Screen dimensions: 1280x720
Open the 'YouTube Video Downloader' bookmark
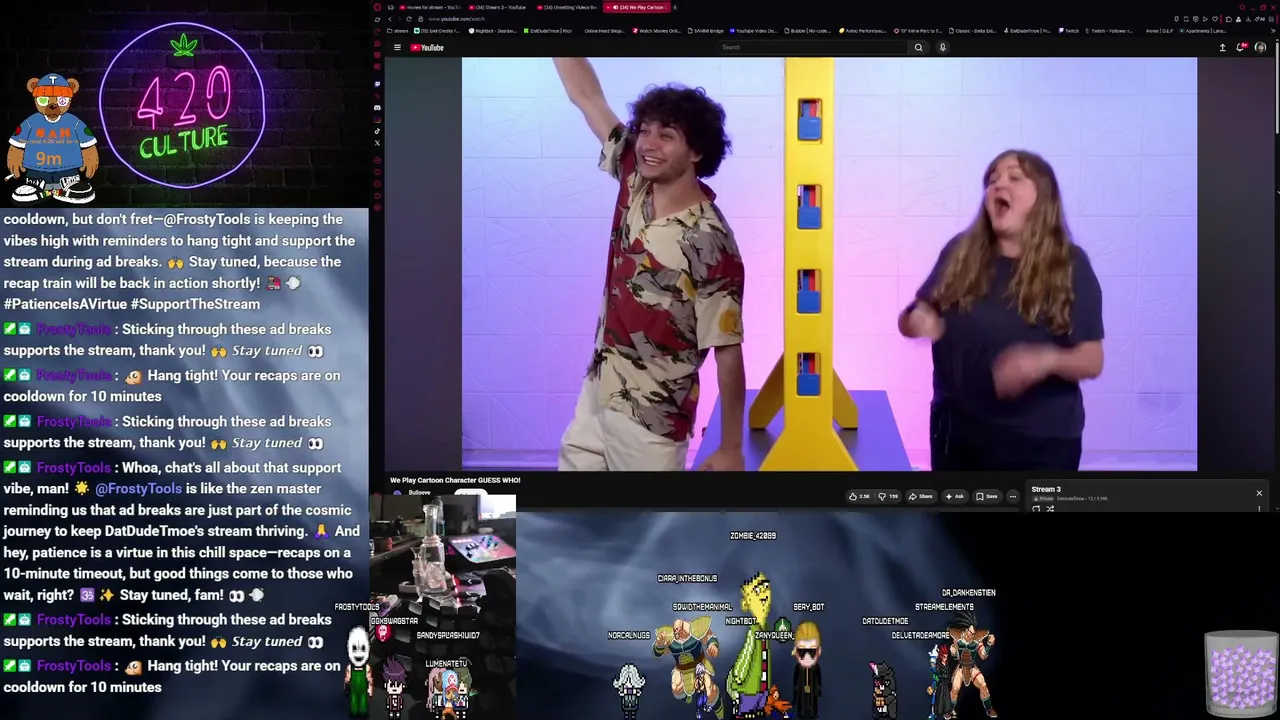point(753,31)
